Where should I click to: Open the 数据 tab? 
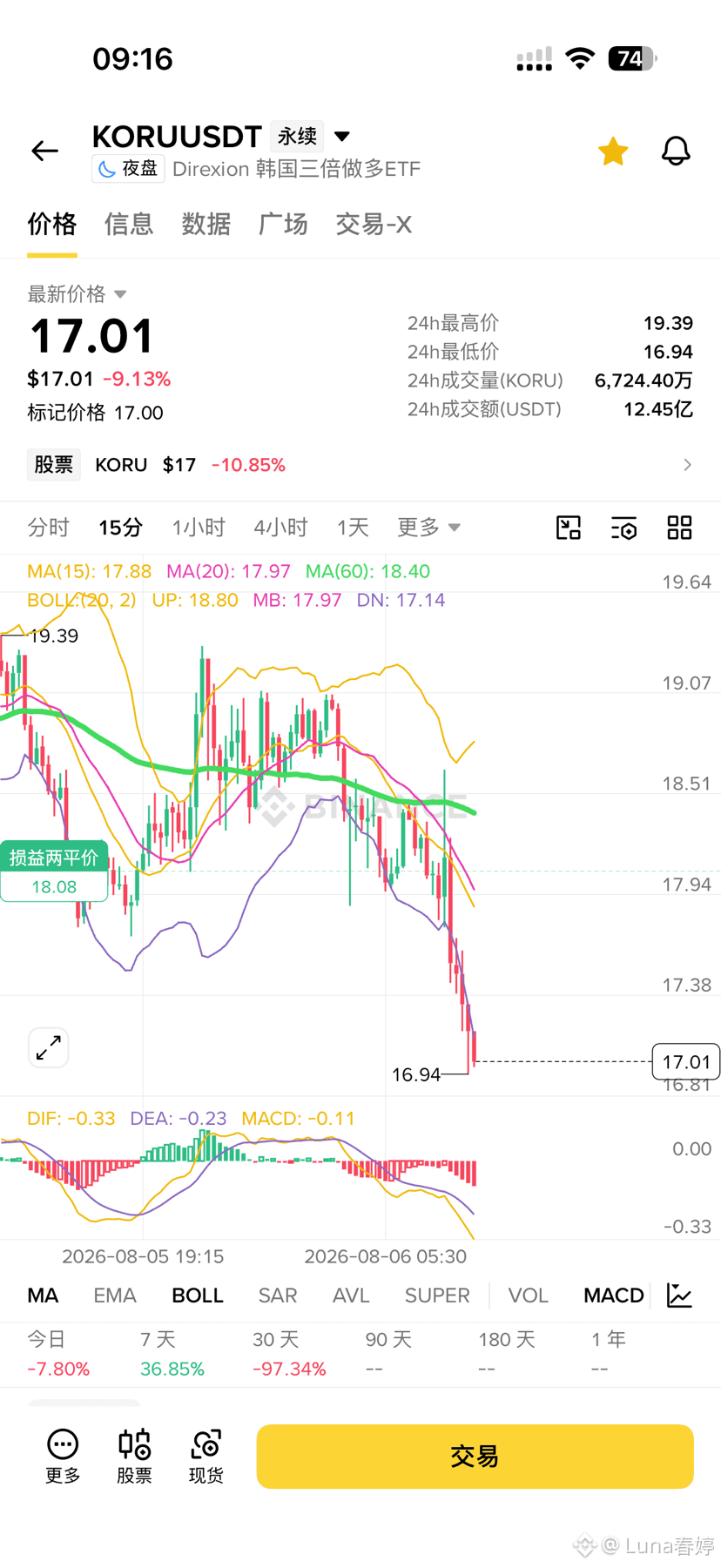click(206, 225)
